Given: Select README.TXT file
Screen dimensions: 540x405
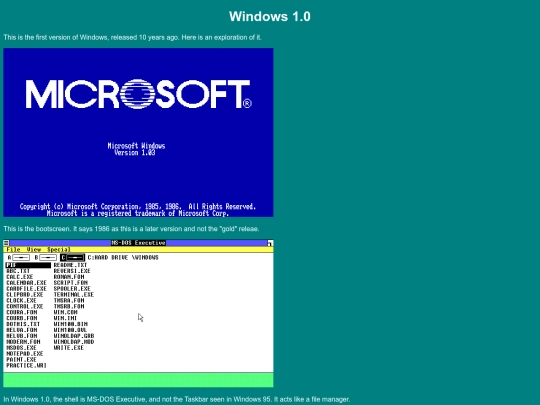Looking at the screenshot, I should 71,265.
